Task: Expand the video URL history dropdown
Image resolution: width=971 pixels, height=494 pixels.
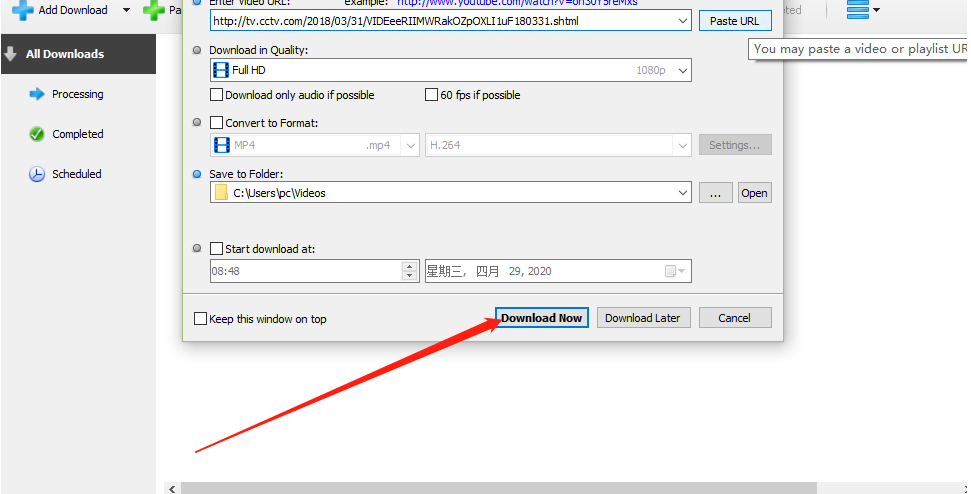Action: point(682,21)
